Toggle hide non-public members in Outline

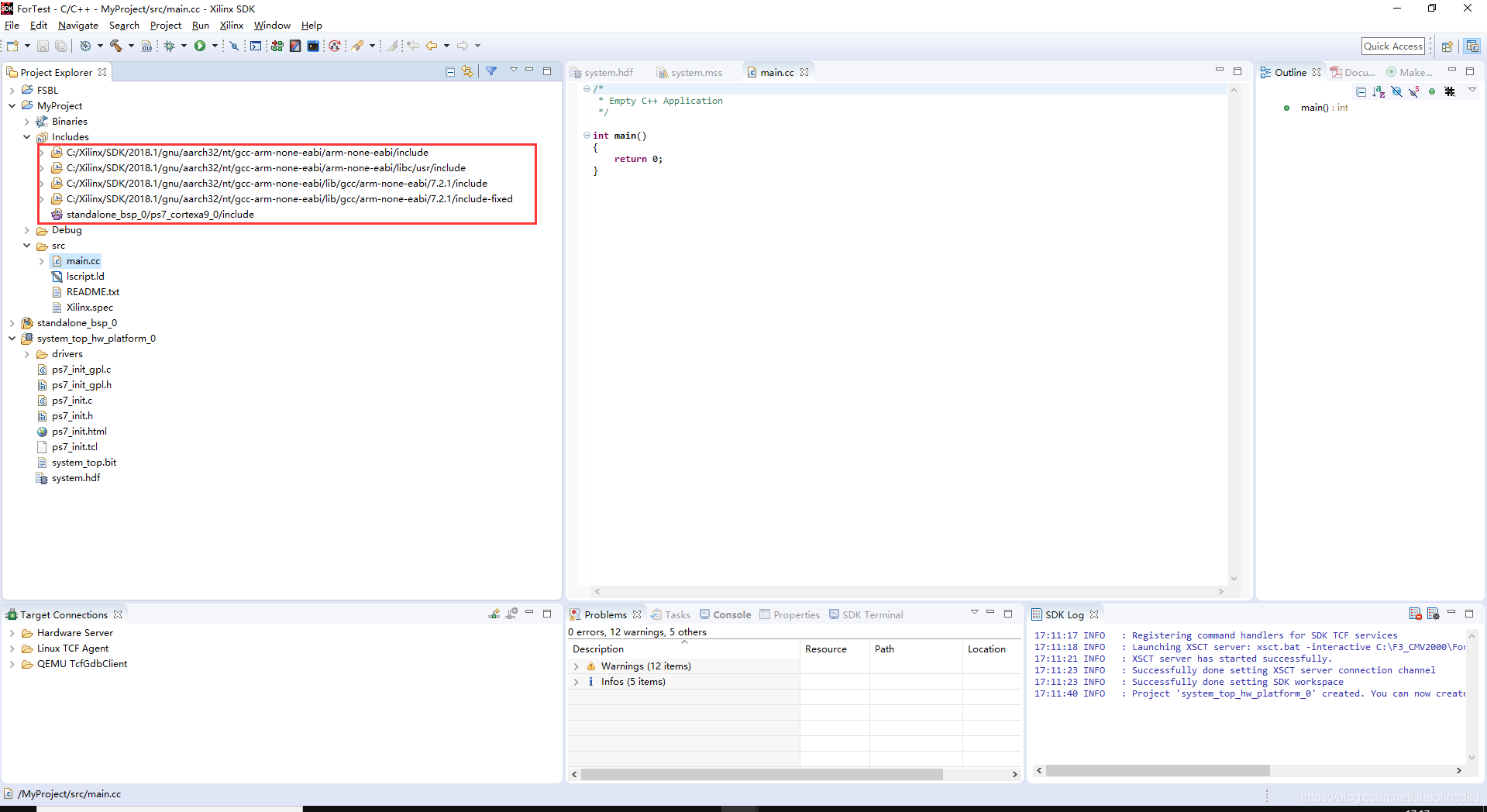coord(1432,91)
